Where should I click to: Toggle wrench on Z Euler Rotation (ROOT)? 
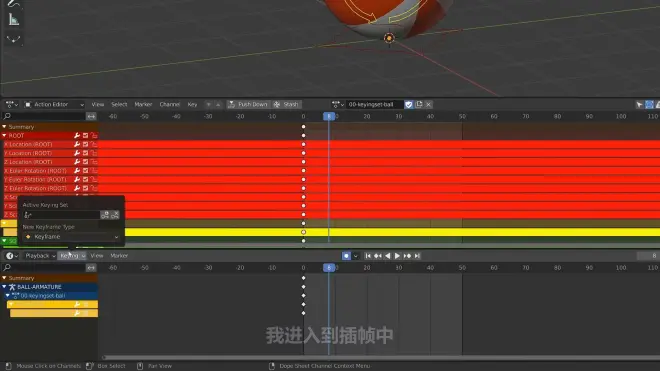(77, 188)
